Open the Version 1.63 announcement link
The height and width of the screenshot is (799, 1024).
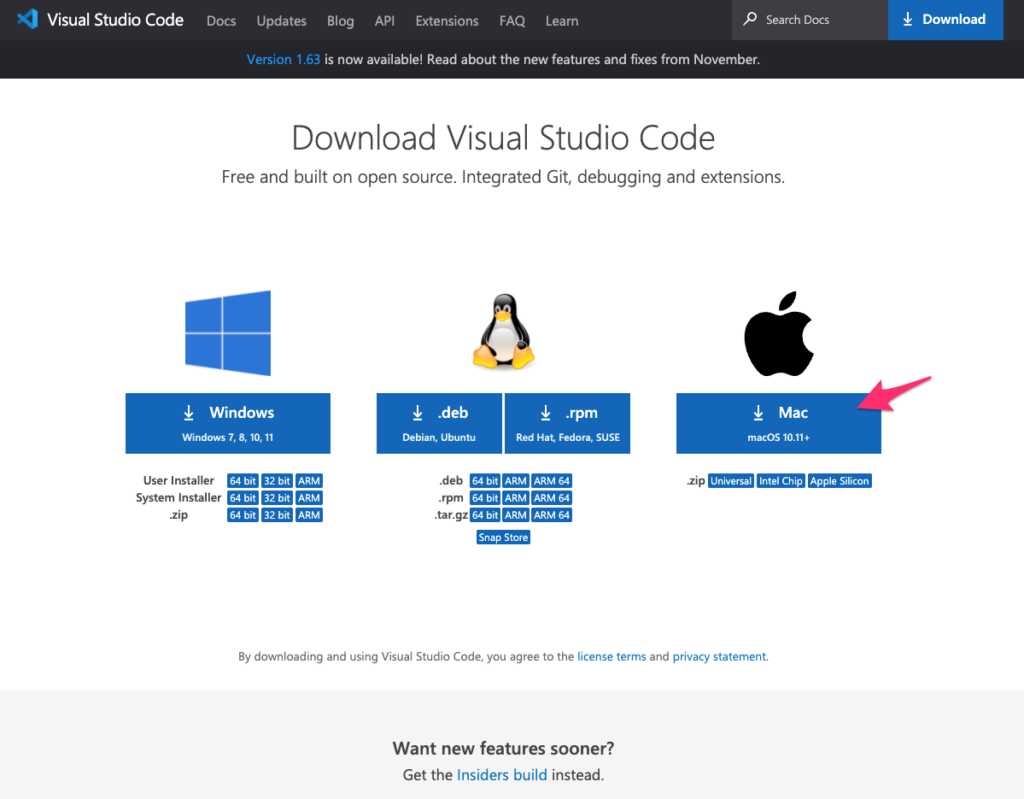(283, 59)
